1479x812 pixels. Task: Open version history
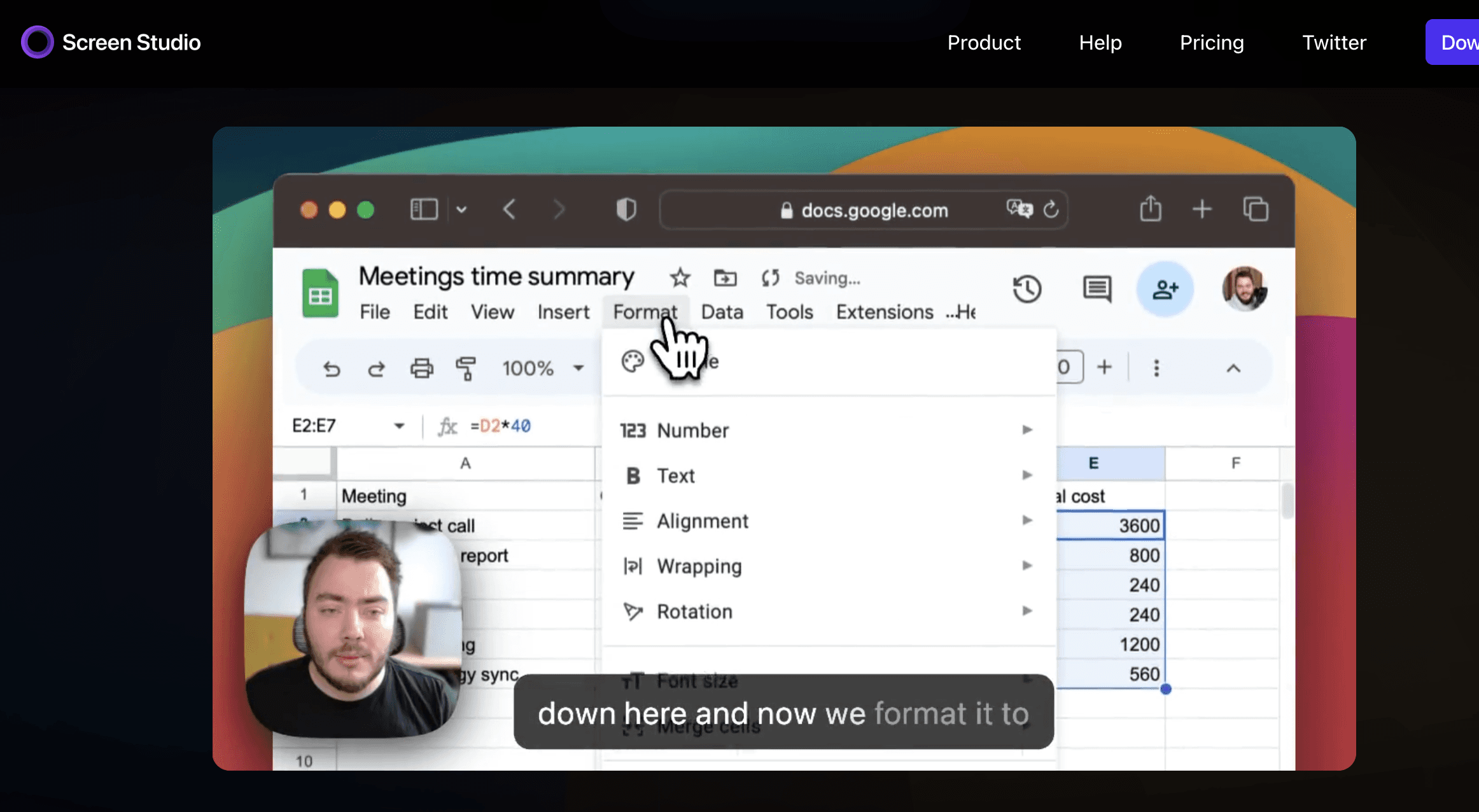pos(1027,289)
